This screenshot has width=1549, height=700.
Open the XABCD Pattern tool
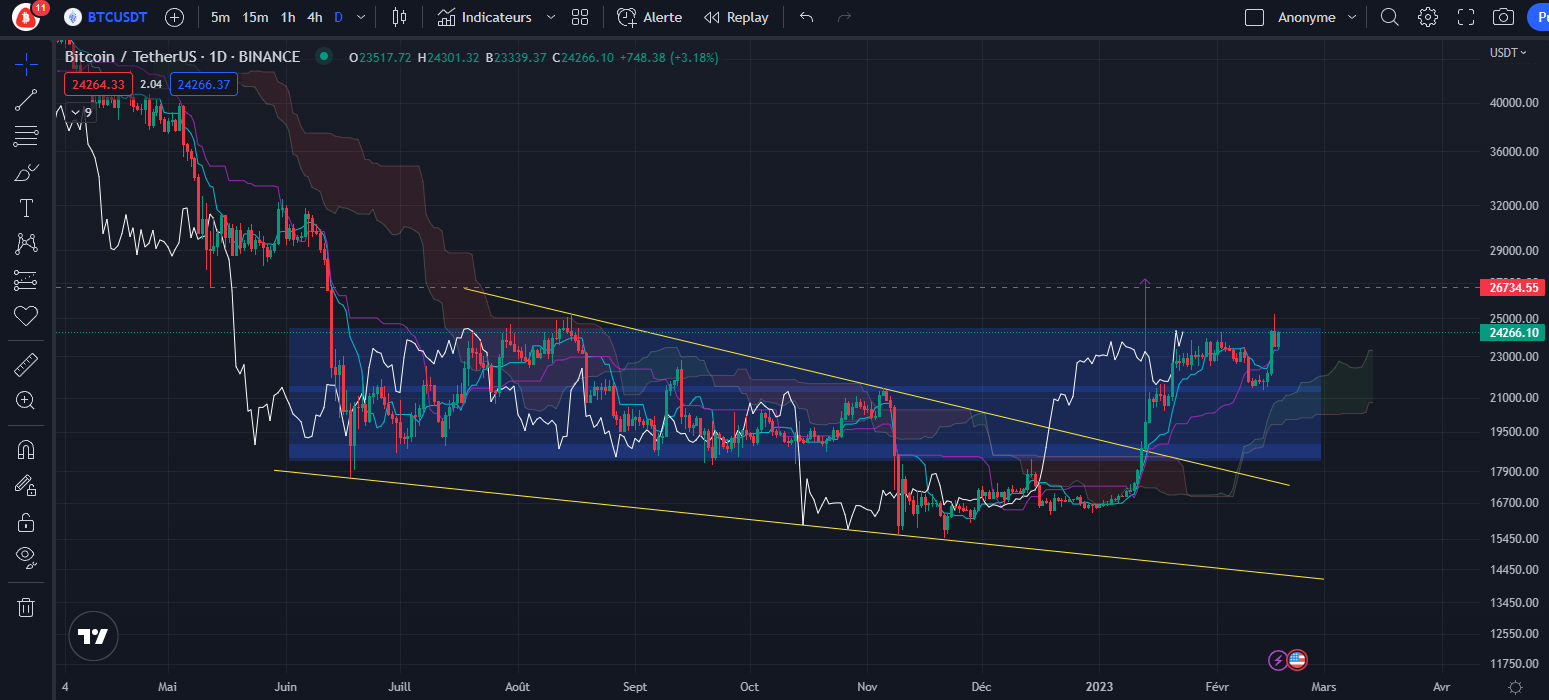tap(26, 243)
